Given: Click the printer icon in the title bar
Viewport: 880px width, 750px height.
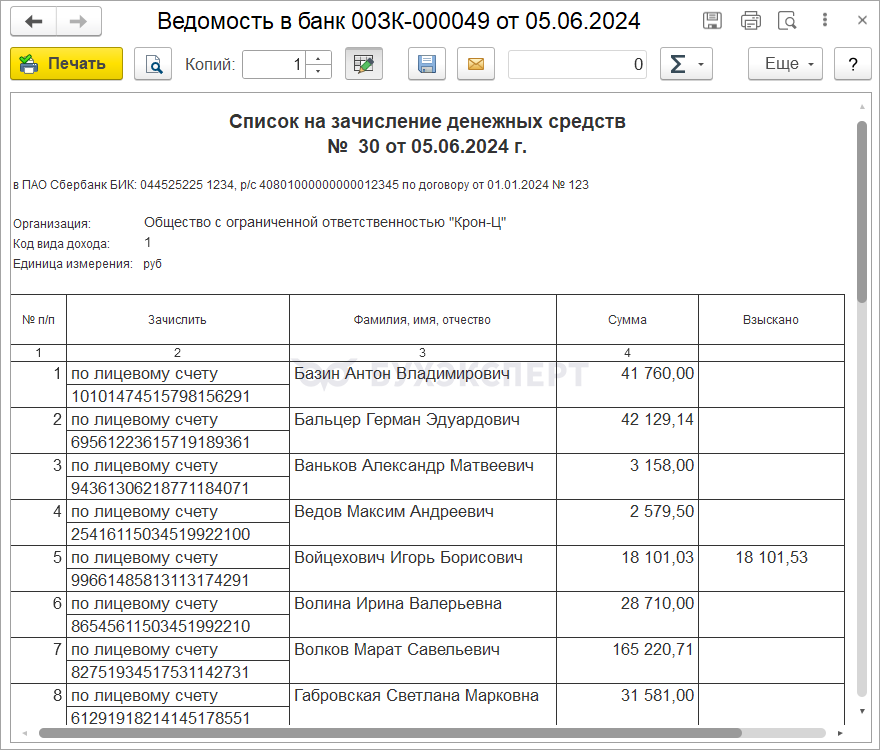Looking at the screenshot, I should 750,21.
